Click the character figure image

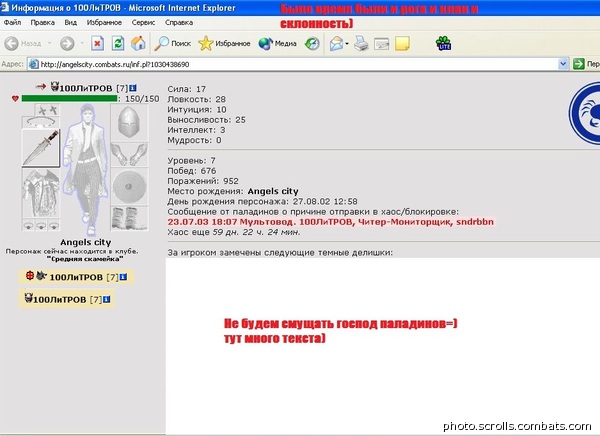tap(85, 168)
